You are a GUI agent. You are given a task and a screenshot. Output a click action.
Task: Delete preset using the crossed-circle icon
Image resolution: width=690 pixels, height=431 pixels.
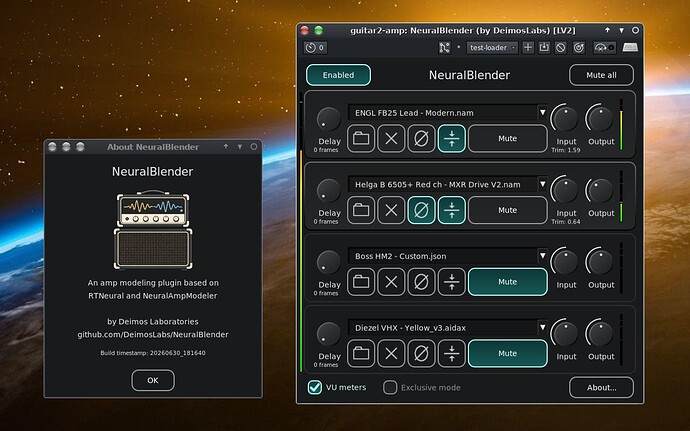tap(560, 48)
